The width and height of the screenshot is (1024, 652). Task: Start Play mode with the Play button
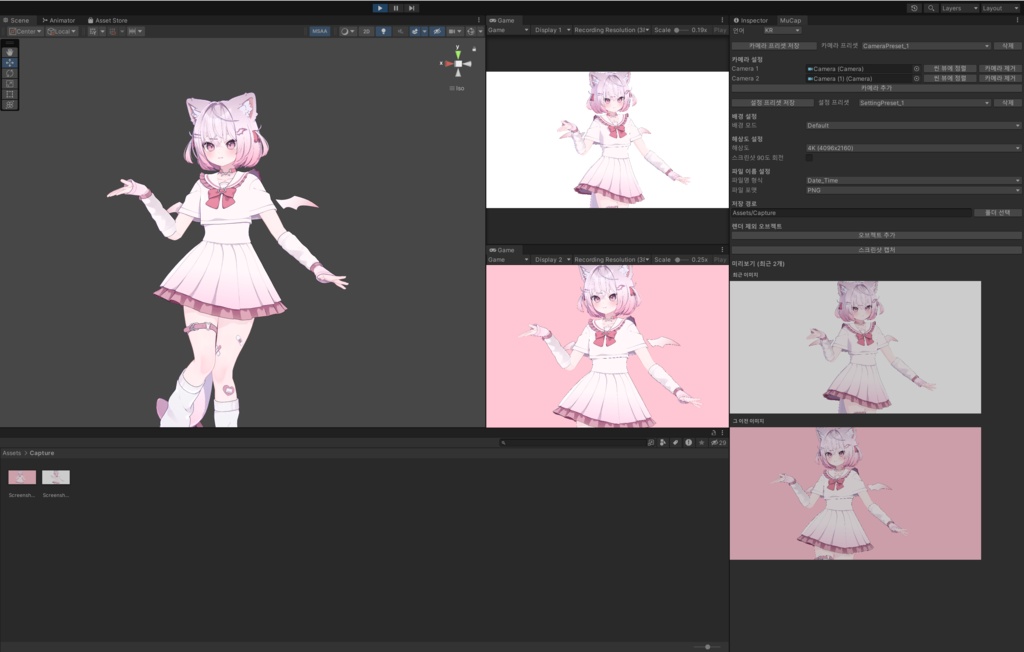pyautogui.click(x=379, y=8)
